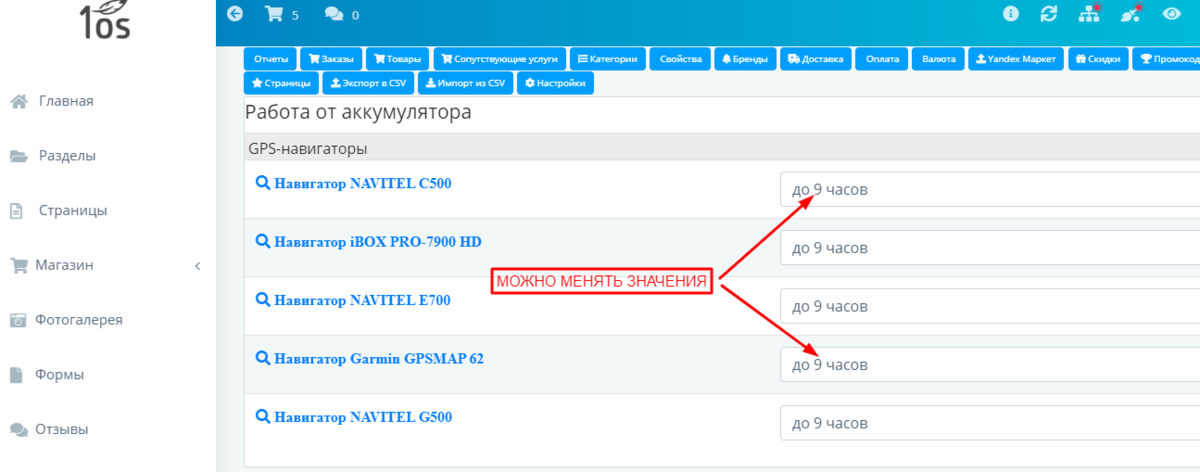Click Импорт из CSV button
This screenshot has height=472, width=1200.
466,83
